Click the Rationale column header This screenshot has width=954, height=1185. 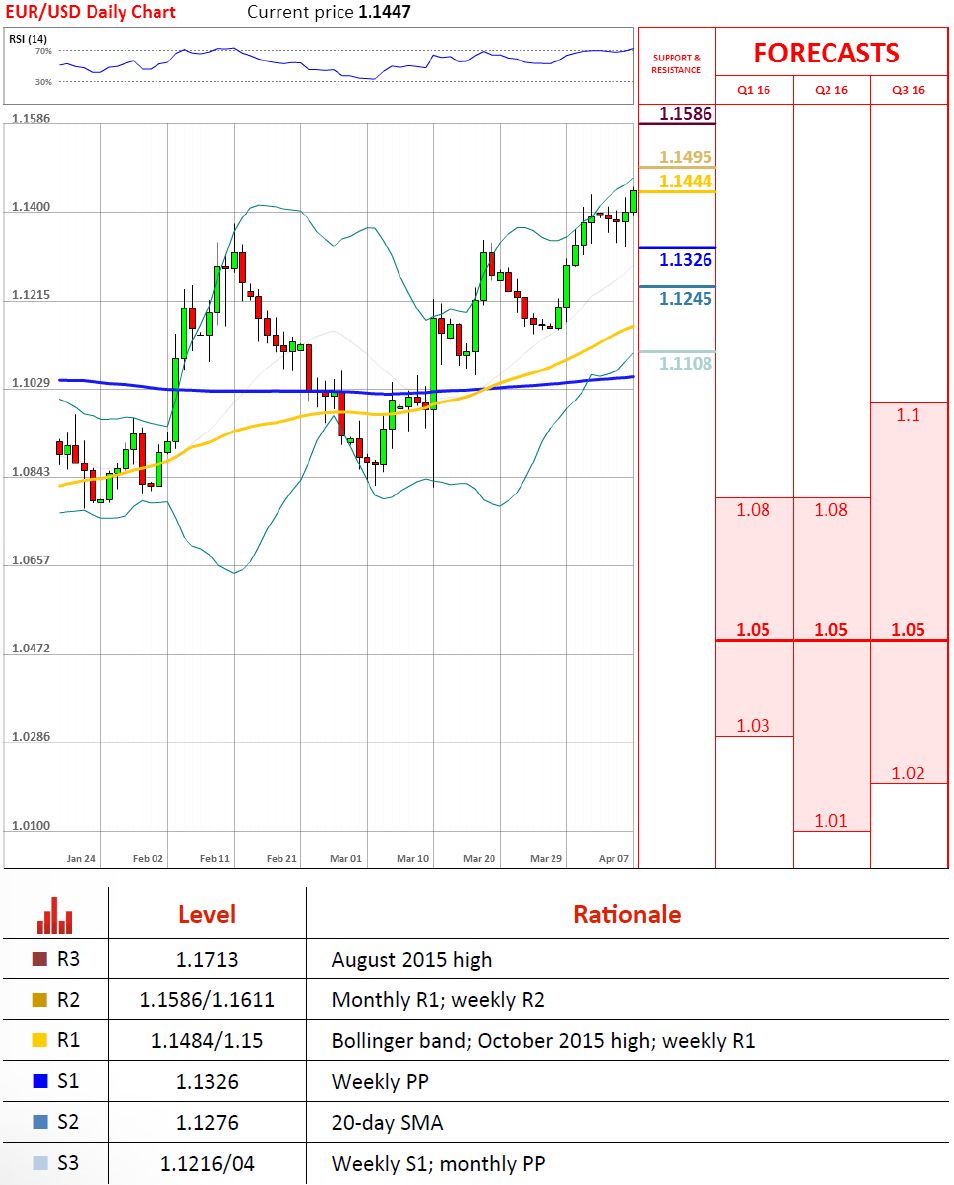coord(627,914)
